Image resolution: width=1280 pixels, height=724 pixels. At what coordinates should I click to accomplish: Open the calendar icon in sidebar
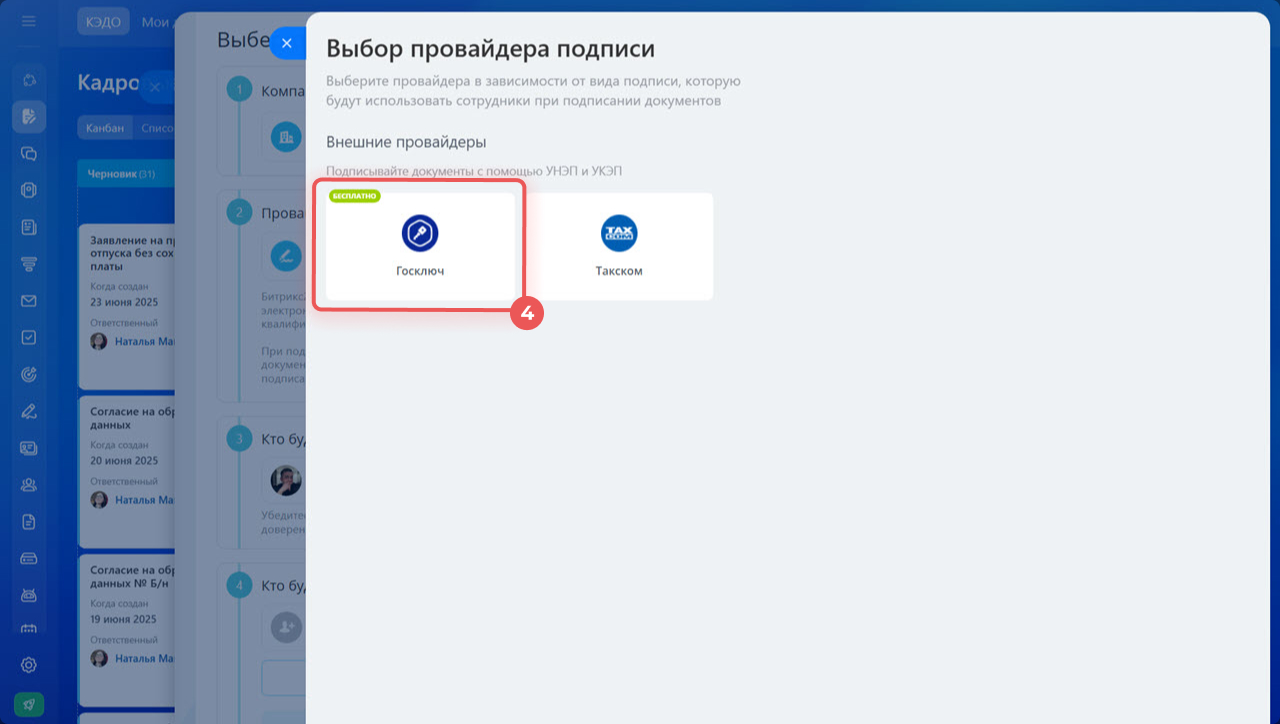29,628
